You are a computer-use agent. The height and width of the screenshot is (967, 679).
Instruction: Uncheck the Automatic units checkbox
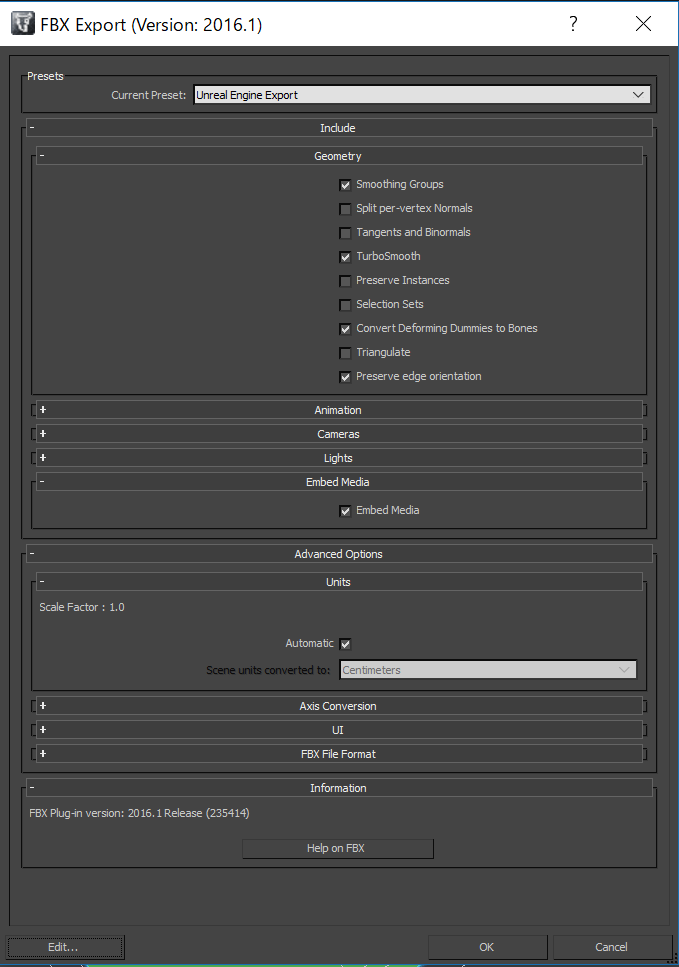click(345, 644)
